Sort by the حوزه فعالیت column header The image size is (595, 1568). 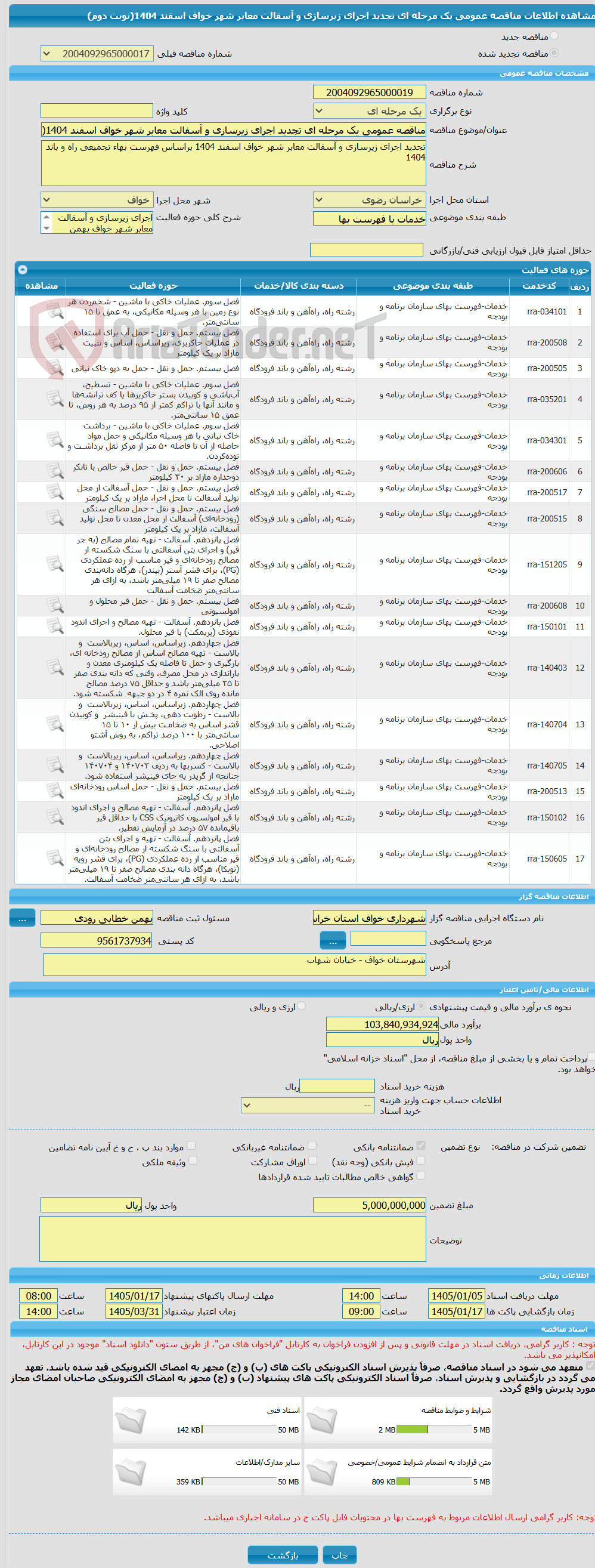point(153,285)
